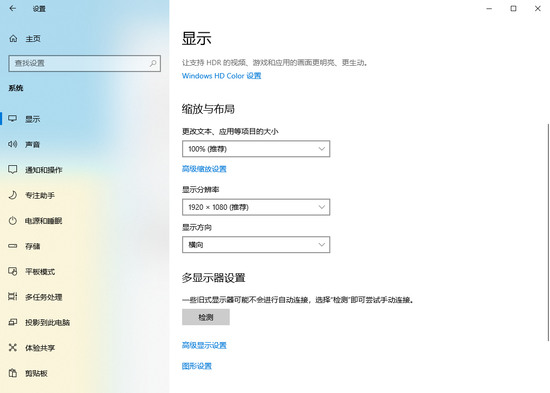Open the 主页 home icon
Image resolution: width=550 pixels, height=393 pixels.
point(13,39)
